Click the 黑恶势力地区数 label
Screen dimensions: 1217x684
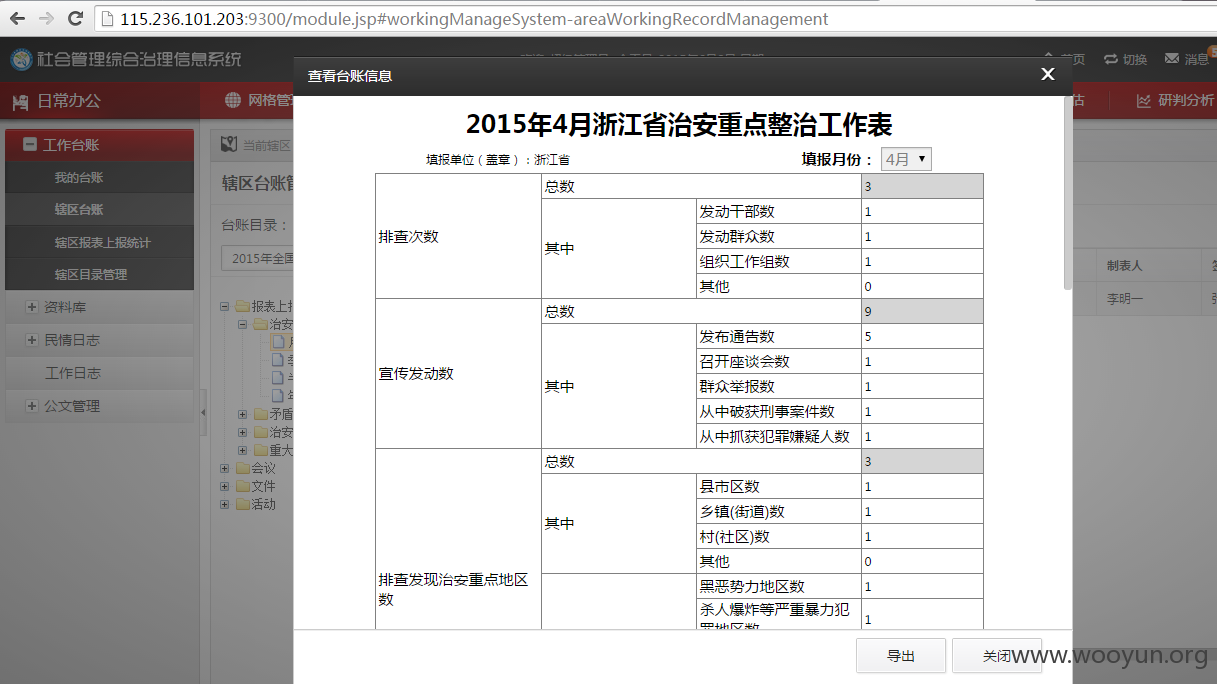(752, 587)
